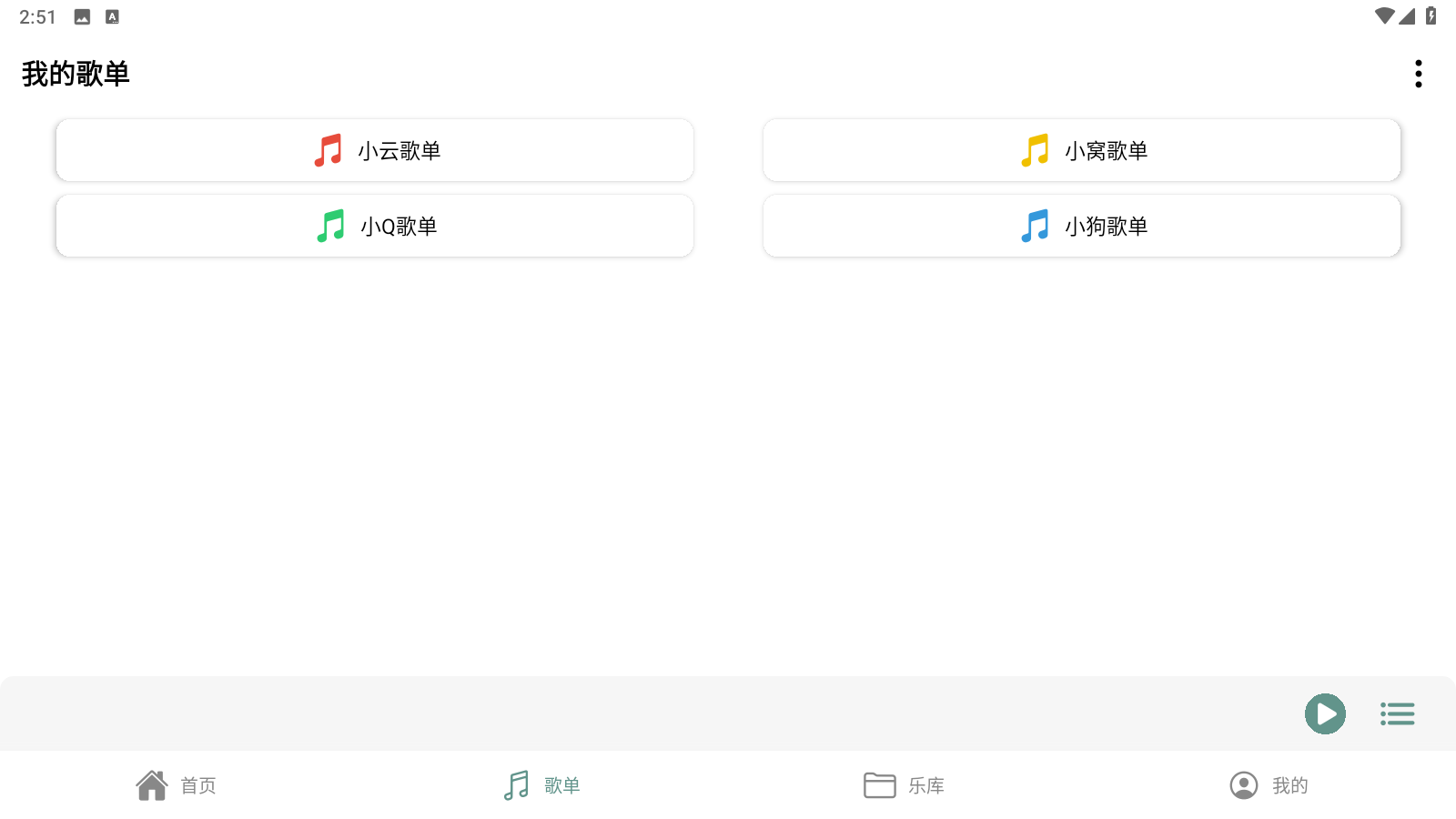The image size is (1456, 819).
Task: Tap the profile avatar icon for 我的
Action: [x=1243, y=783]
